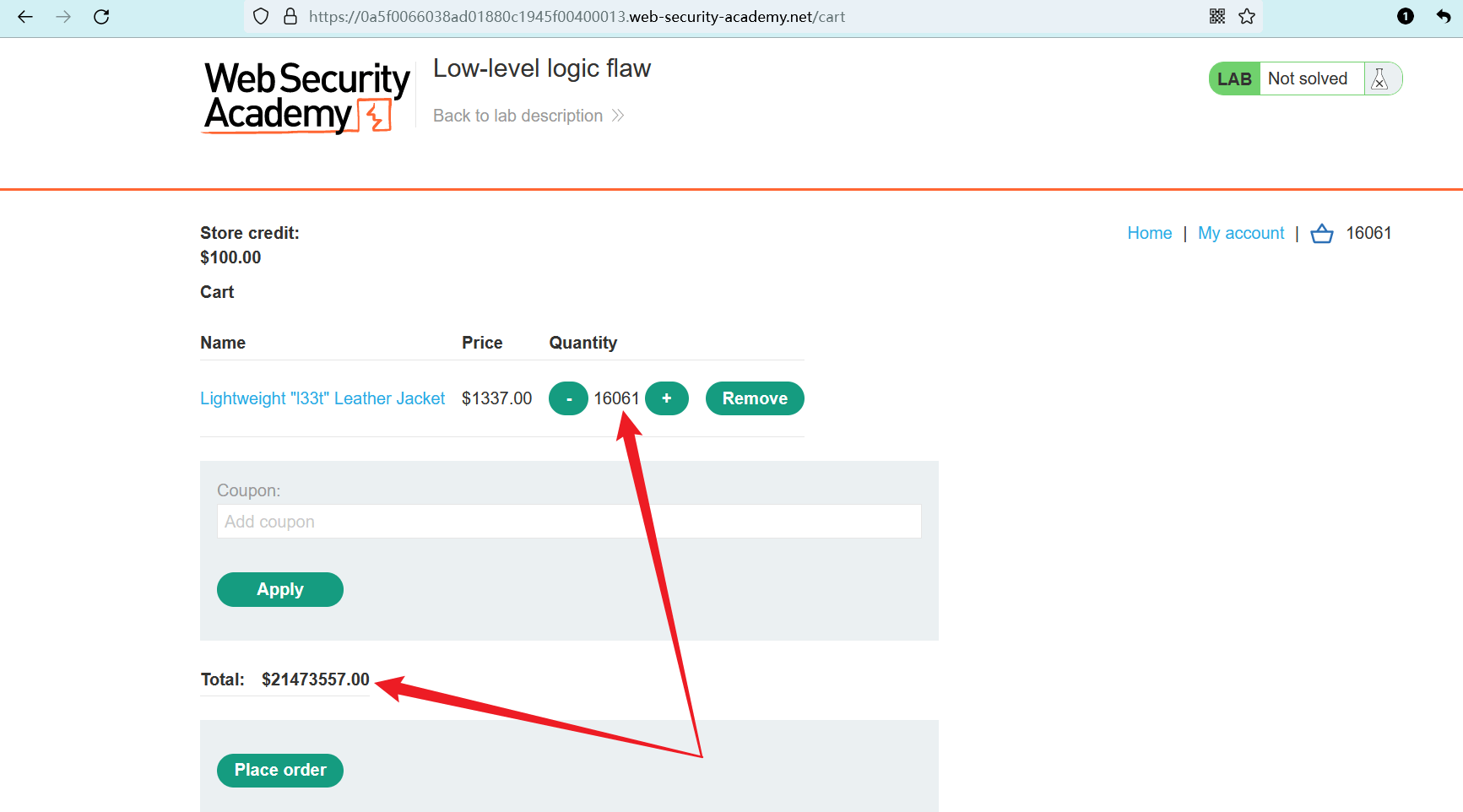Viewport: 1463px width, 812px height.
Task: Go to My account page
Action: [1241, 233]
